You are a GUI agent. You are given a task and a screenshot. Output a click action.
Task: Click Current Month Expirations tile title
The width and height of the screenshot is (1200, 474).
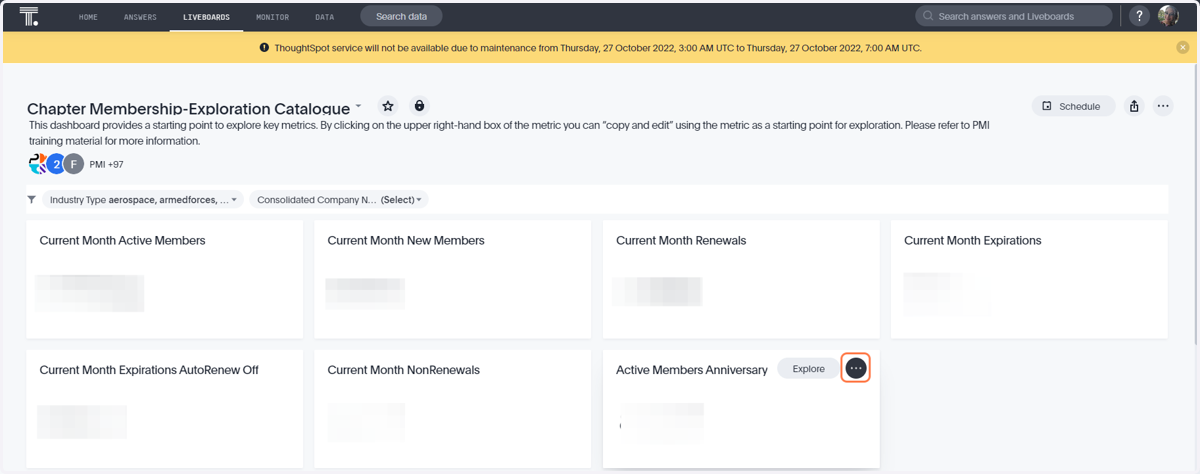coord(973,240)
